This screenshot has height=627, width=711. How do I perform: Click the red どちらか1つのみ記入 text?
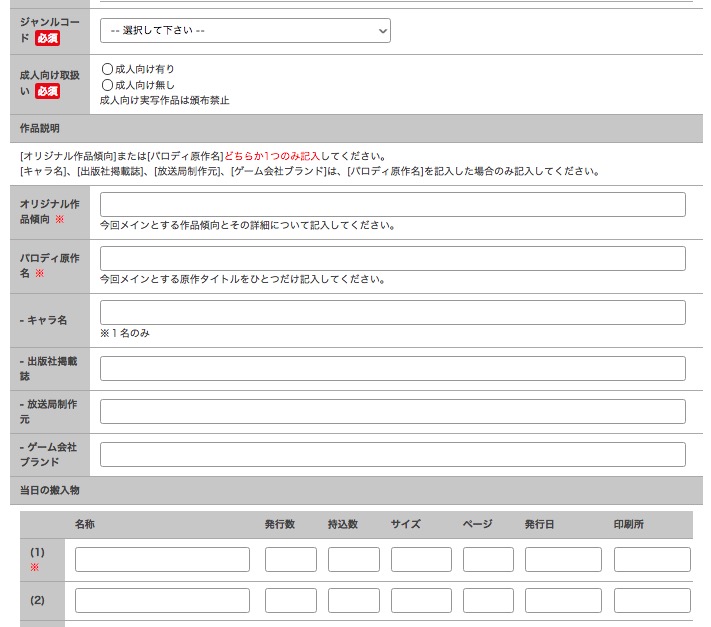pyautogui.click(x=272, y=156)
